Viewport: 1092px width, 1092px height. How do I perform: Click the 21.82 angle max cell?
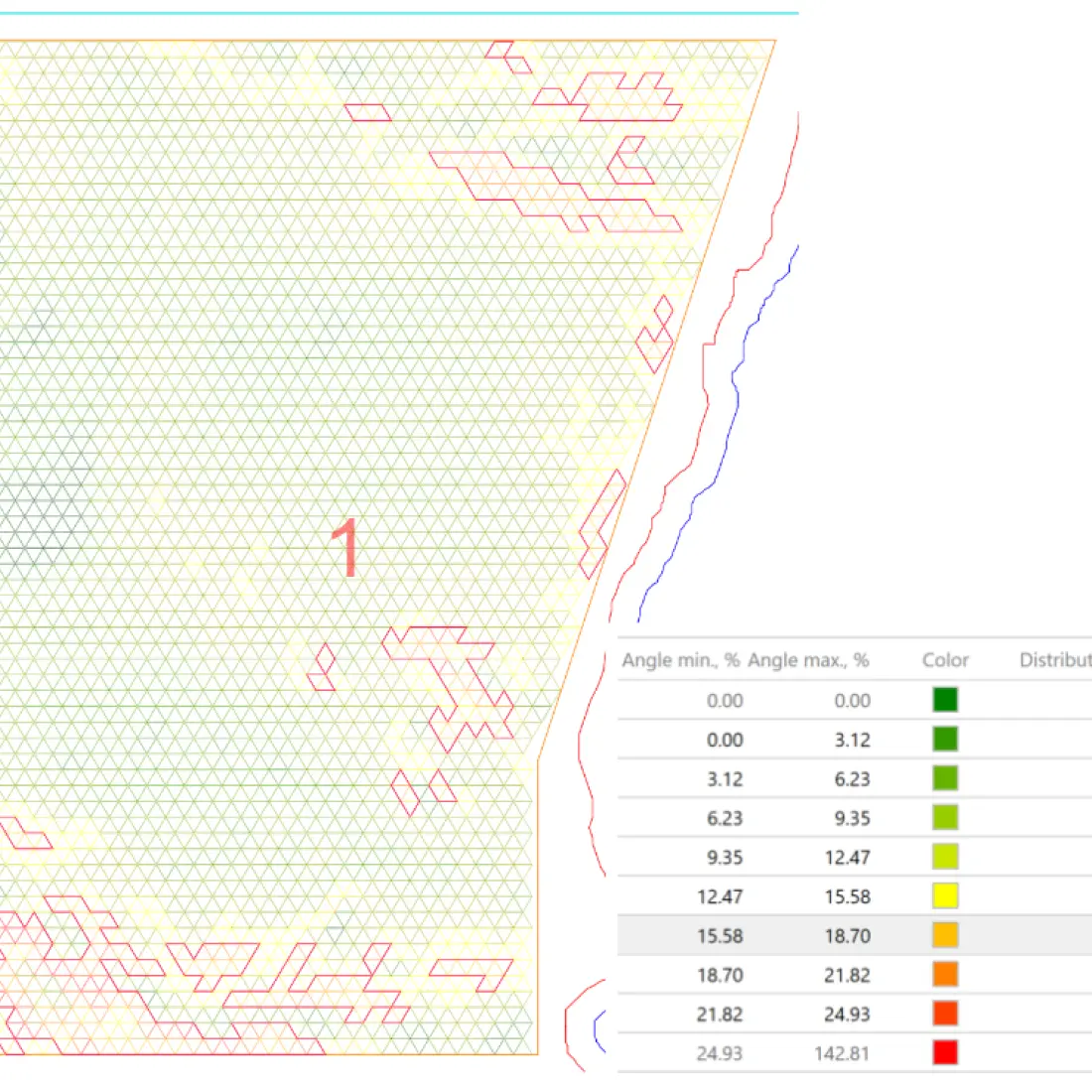click(x=847, y=975)
